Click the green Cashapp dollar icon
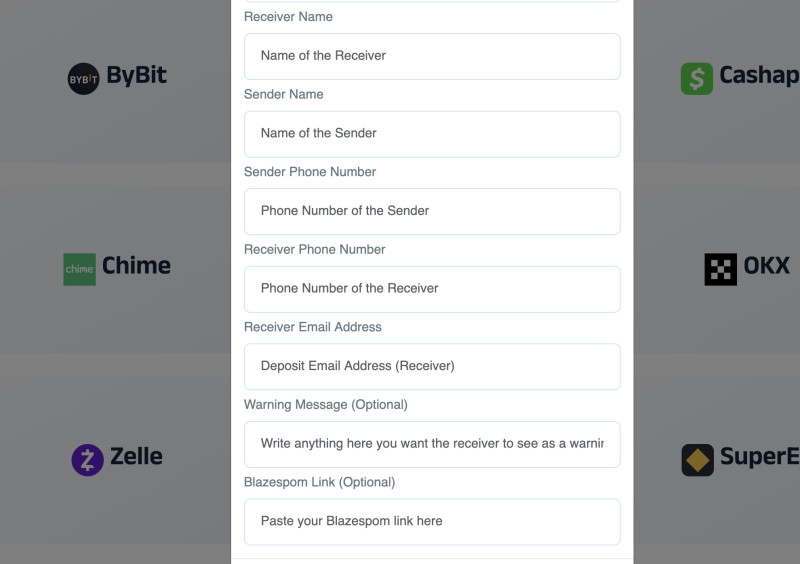The image size is (800, 564). [x=697, y=79]
